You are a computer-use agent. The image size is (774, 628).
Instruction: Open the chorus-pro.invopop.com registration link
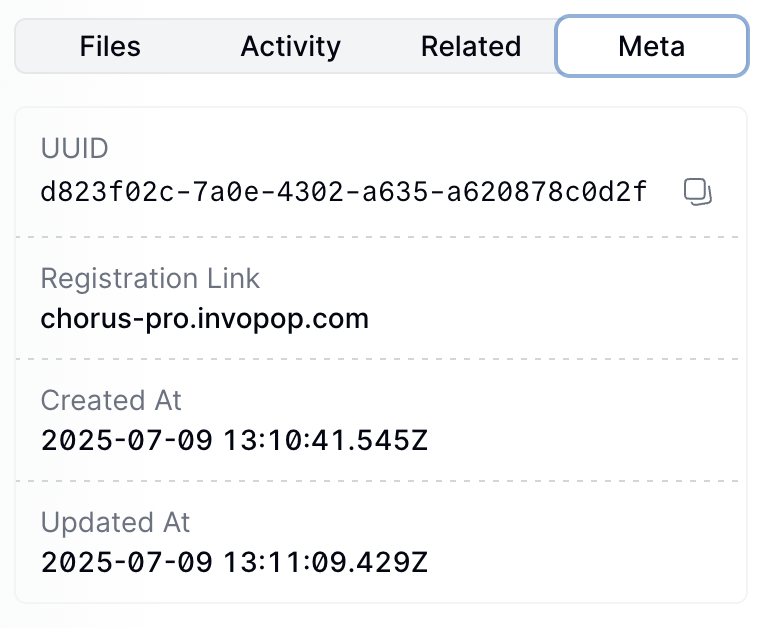(204, 319)
